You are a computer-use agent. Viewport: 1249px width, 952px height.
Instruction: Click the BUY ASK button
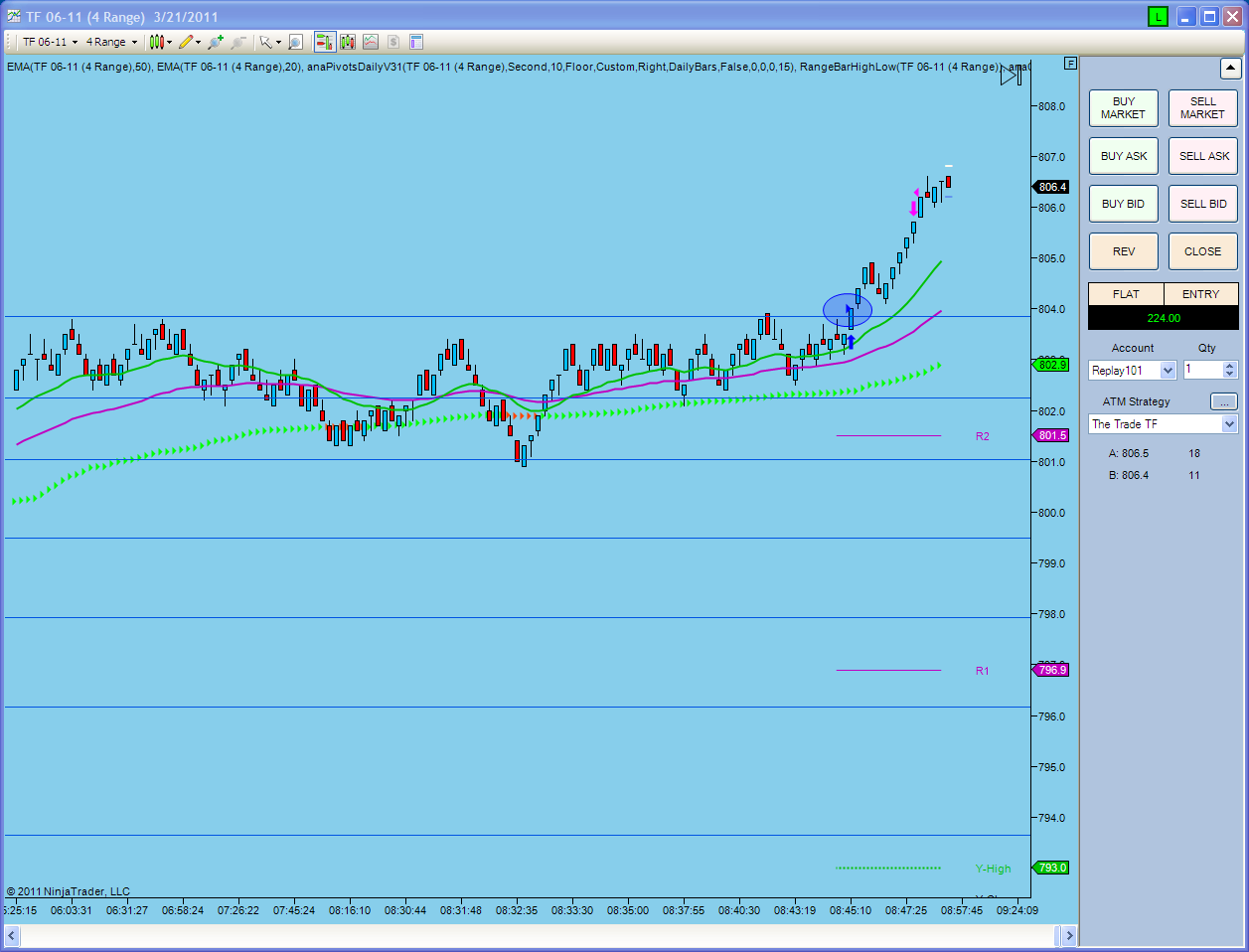pos(1123,156)
